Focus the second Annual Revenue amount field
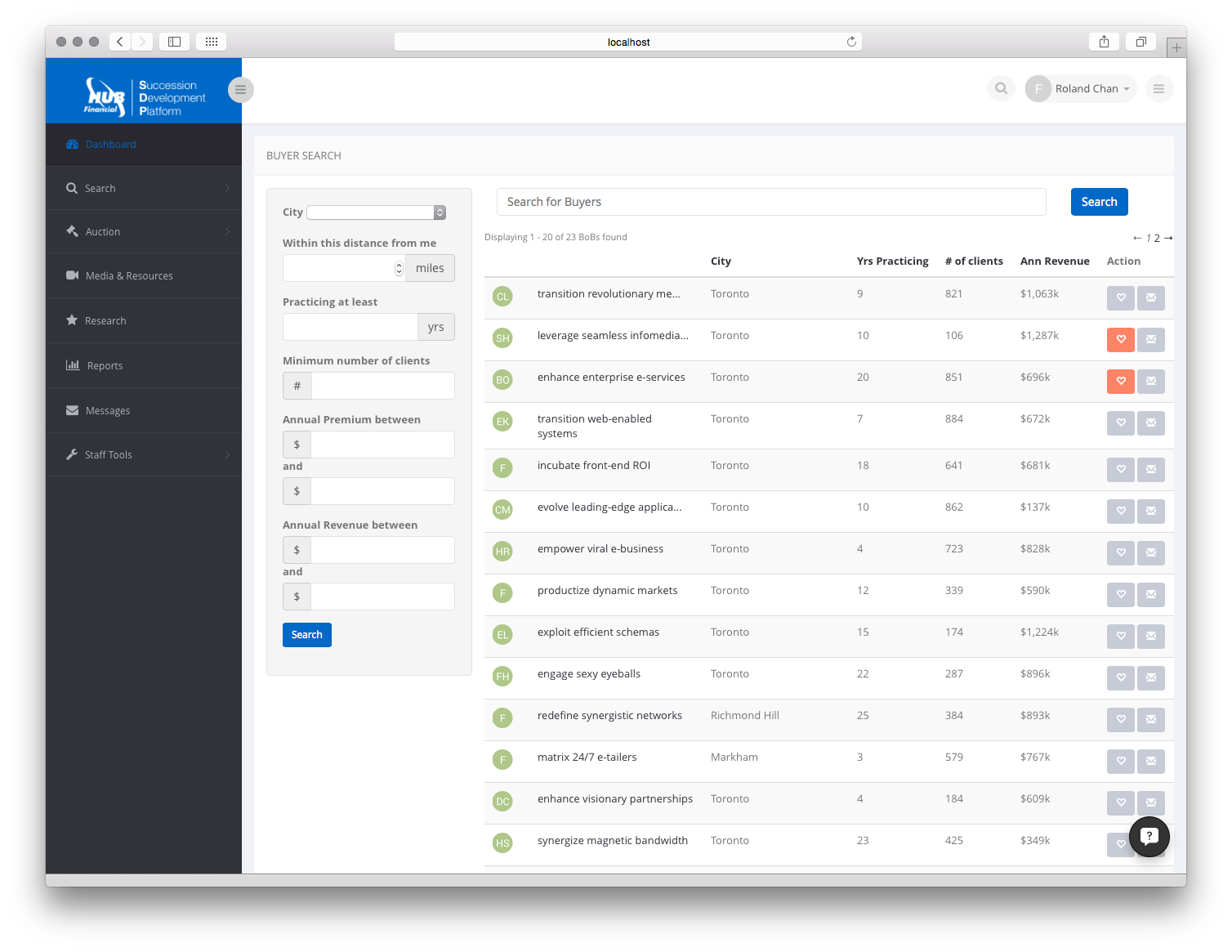Viewport: 1232px width, 952px height. coord(383,597)
